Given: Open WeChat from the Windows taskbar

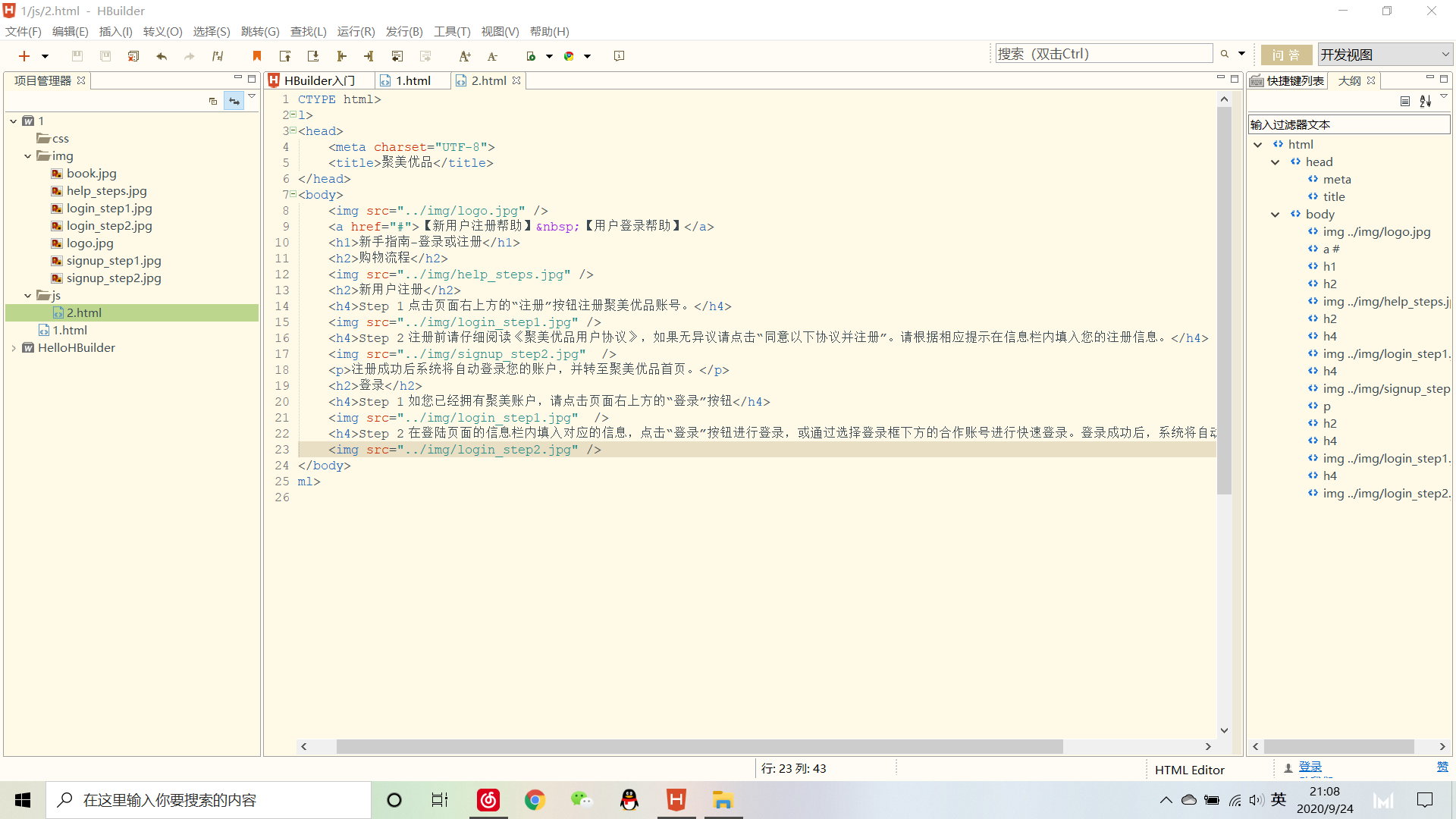Looking at the screenshot, I should (x=582, y=800).
